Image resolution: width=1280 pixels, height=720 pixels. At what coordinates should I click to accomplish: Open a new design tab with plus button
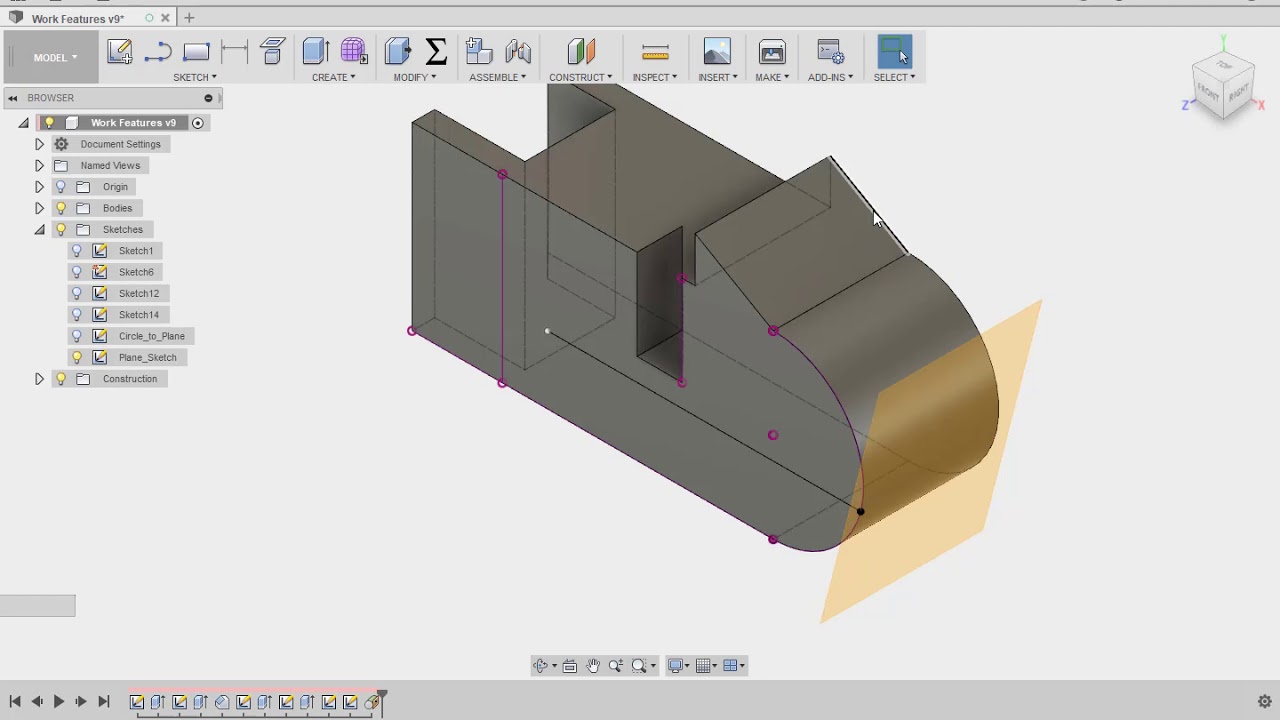point(189,18)
